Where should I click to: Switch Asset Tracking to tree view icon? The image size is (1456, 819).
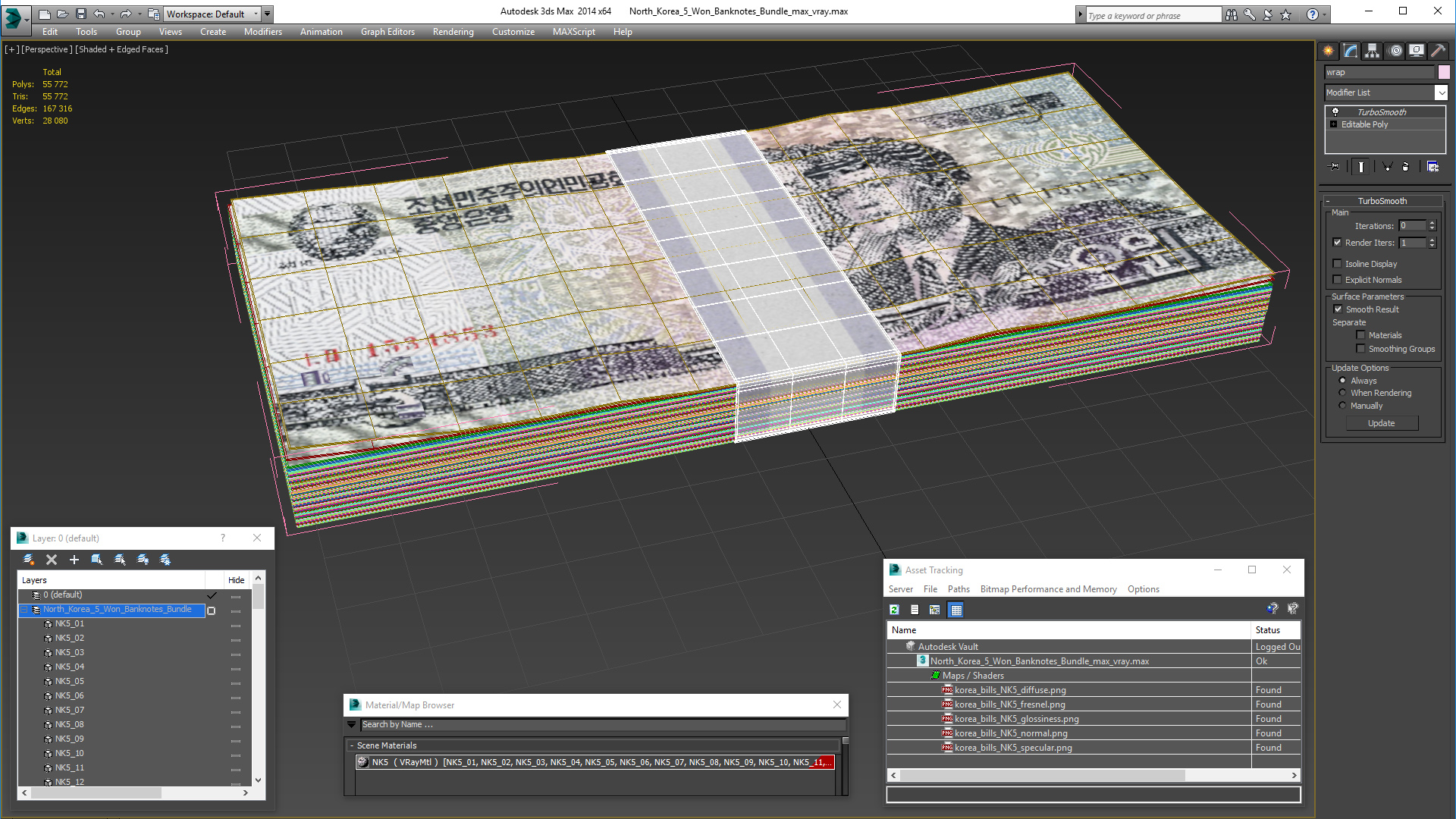tap(935, 610)
